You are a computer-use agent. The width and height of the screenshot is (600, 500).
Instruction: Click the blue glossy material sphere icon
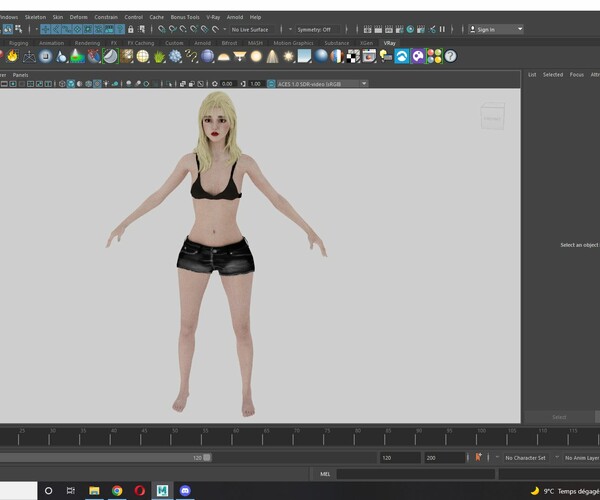click(x=321, y=57)
